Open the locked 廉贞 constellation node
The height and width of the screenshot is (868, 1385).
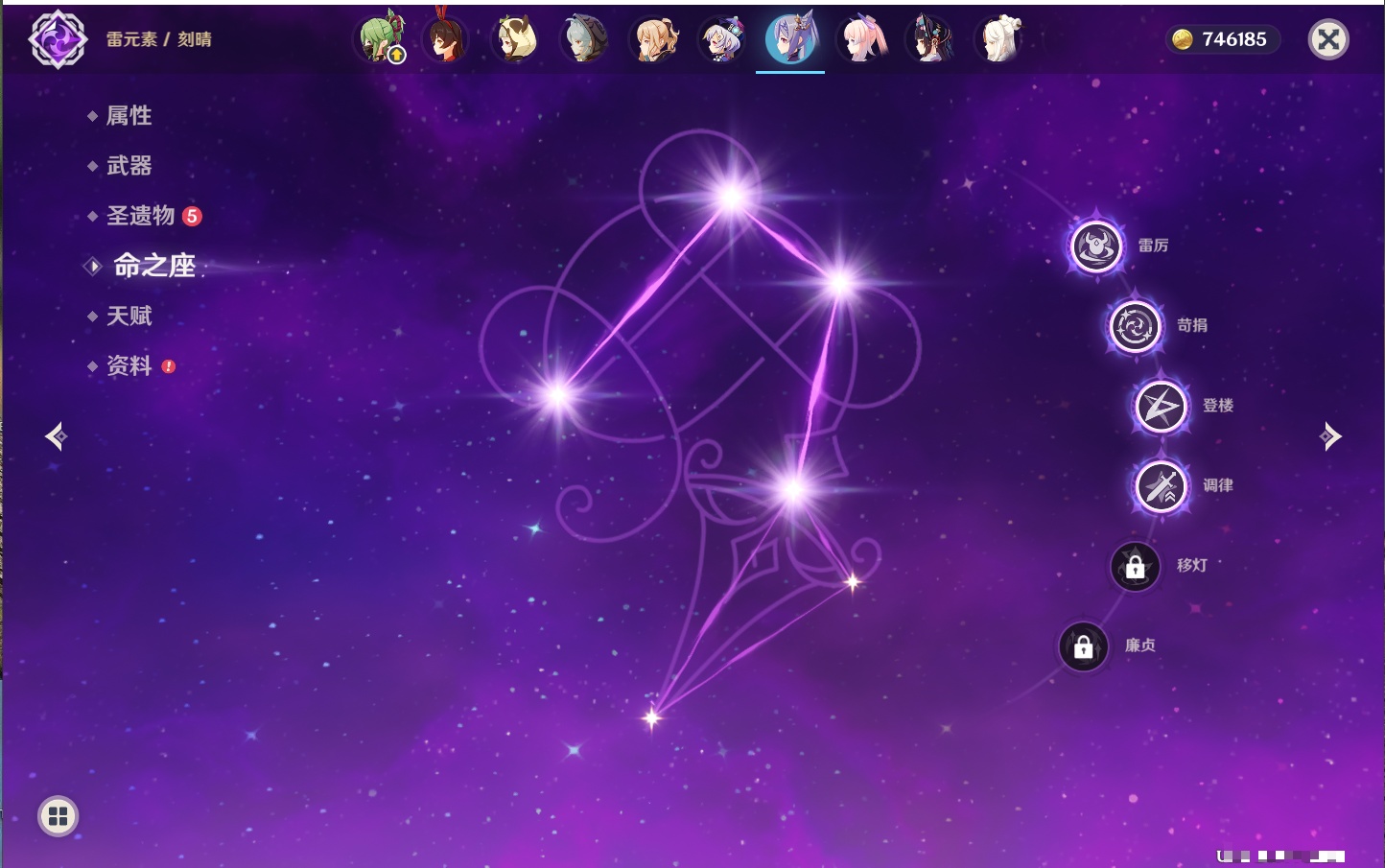pos(1084,646)
